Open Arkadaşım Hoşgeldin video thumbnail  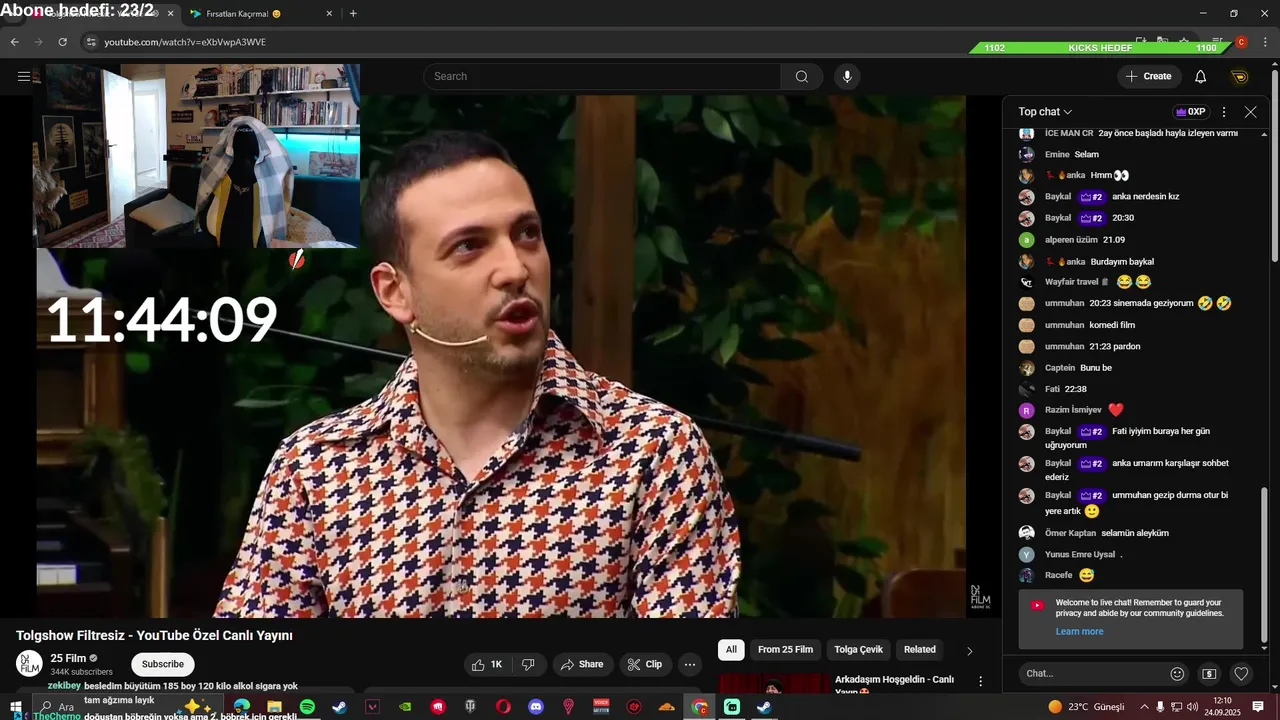774,683
